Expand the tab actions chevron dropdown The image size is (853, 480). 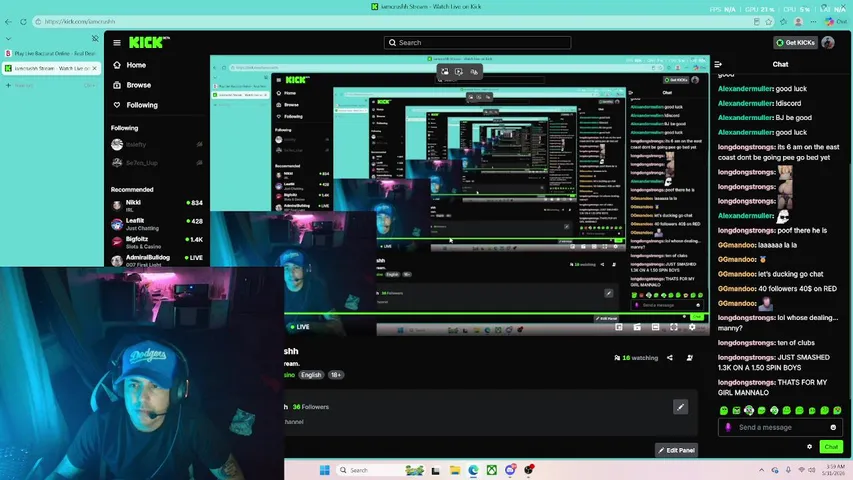8,39
